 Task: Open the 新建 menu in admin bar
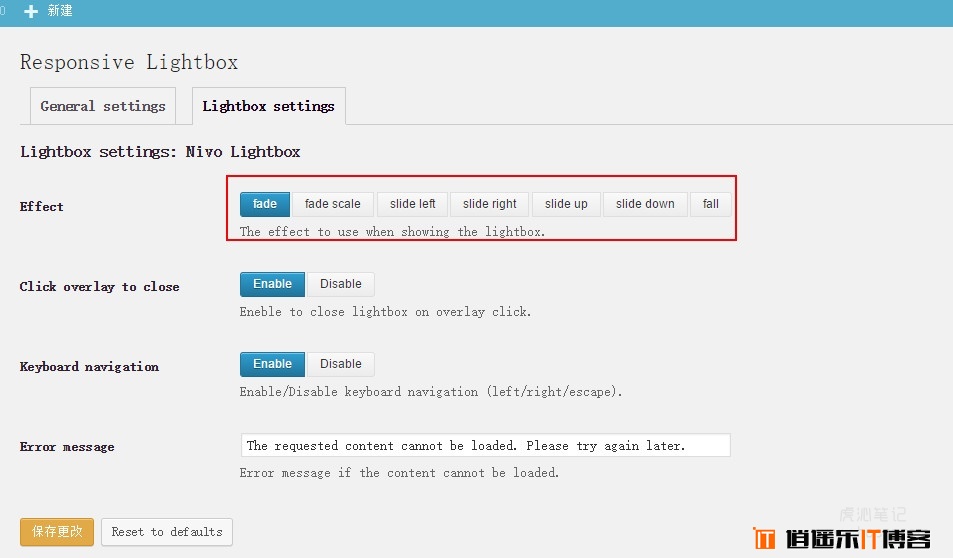[60, 11]
